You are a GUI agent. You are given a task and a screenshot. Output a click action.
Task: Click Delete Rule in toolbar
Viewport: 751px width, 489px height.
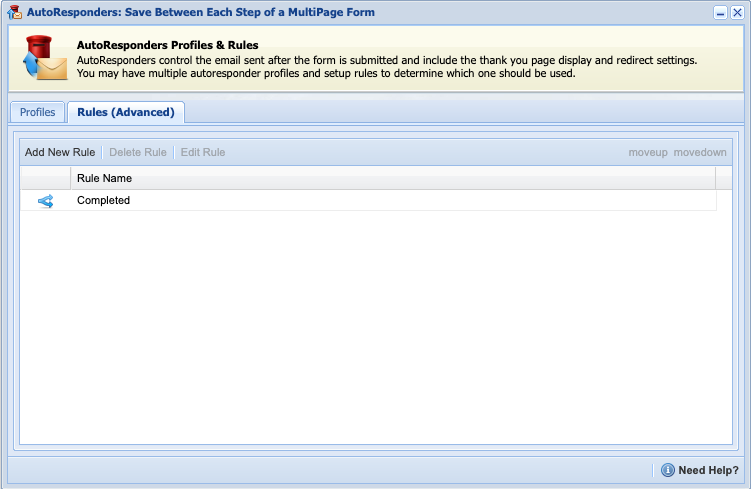click(x=138, y=152)
